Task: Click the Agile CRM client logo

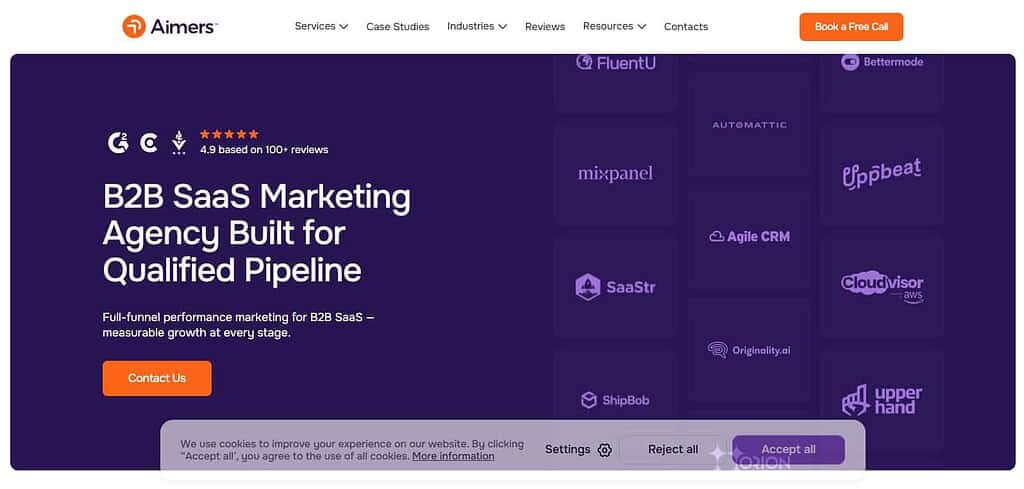Action: point(749,236)
